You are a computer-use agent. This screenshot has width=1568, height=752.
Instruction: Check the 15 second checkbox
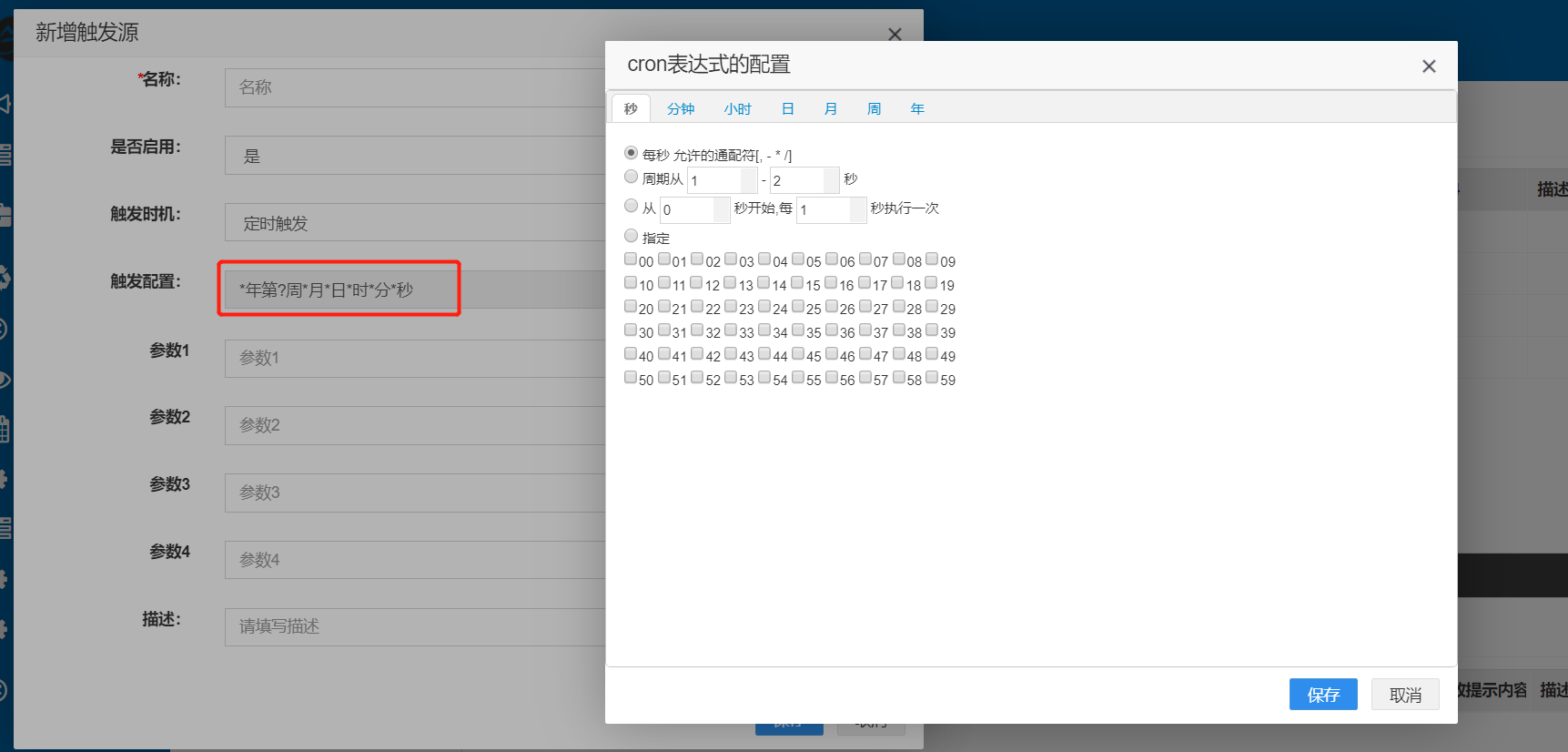(797, 283)
